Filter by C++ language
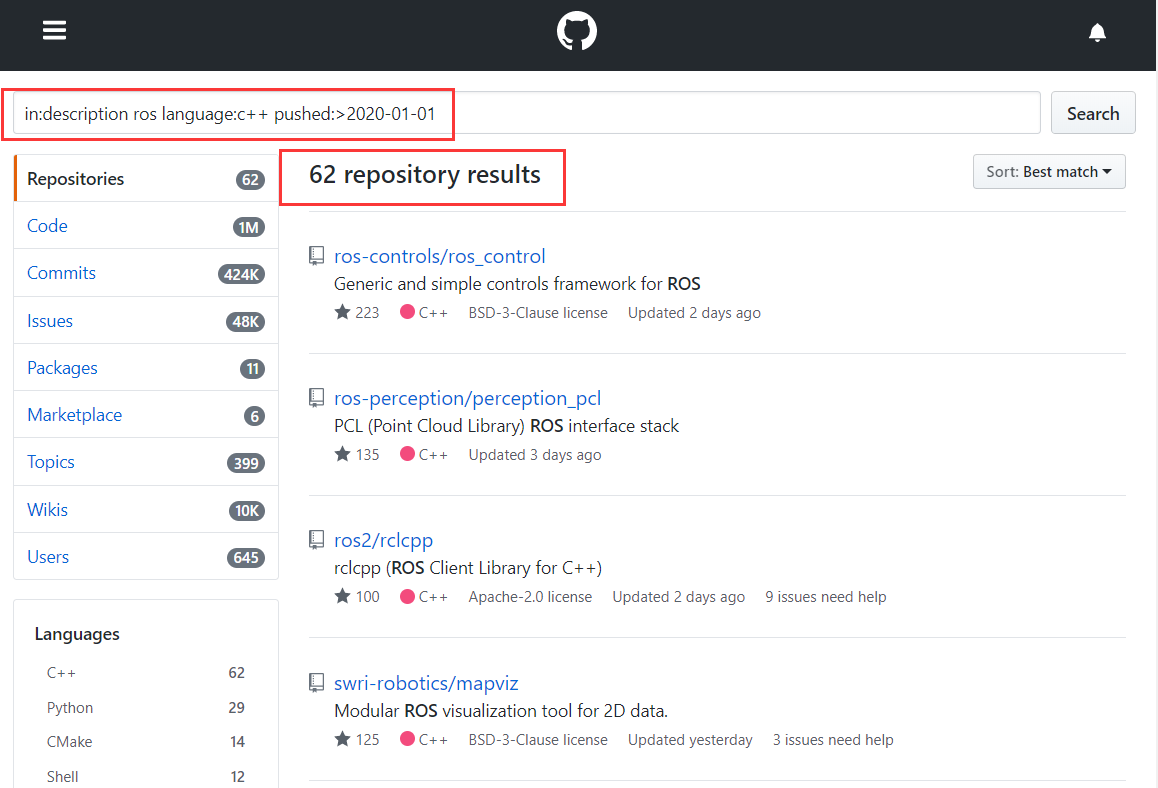This screenshot has width=1158, height=788. click(145, 673)
